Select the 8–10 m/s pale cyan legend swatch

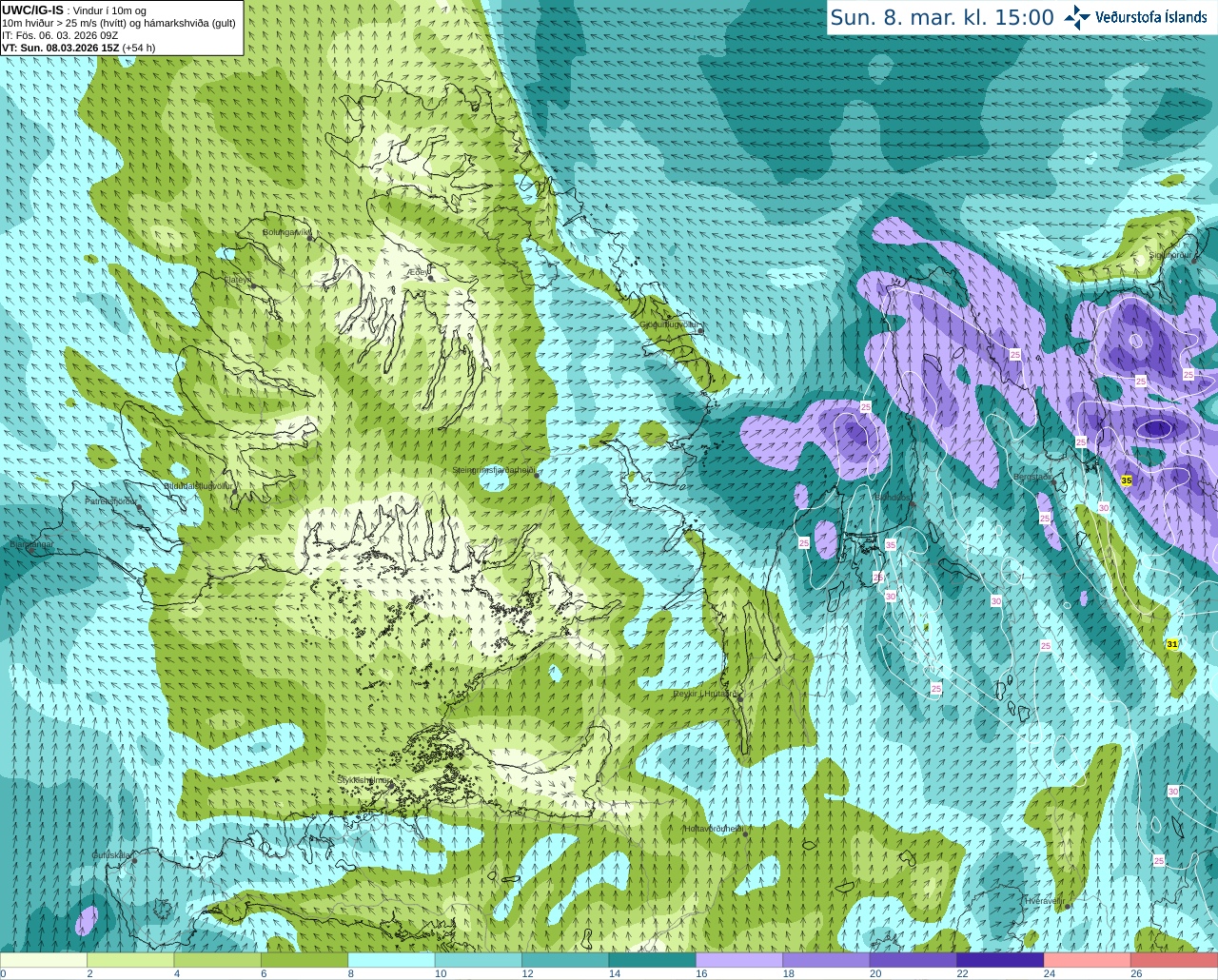coord(391,960)
